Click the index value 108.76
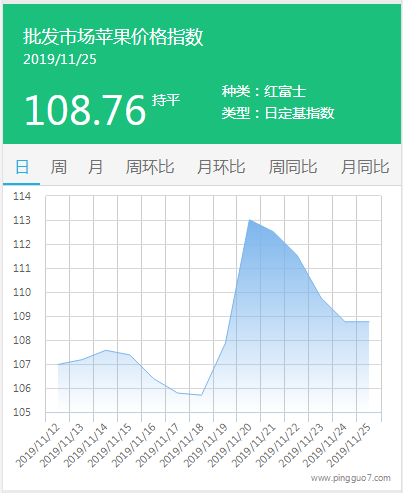 pyautogui.click(x=85, y=110)
